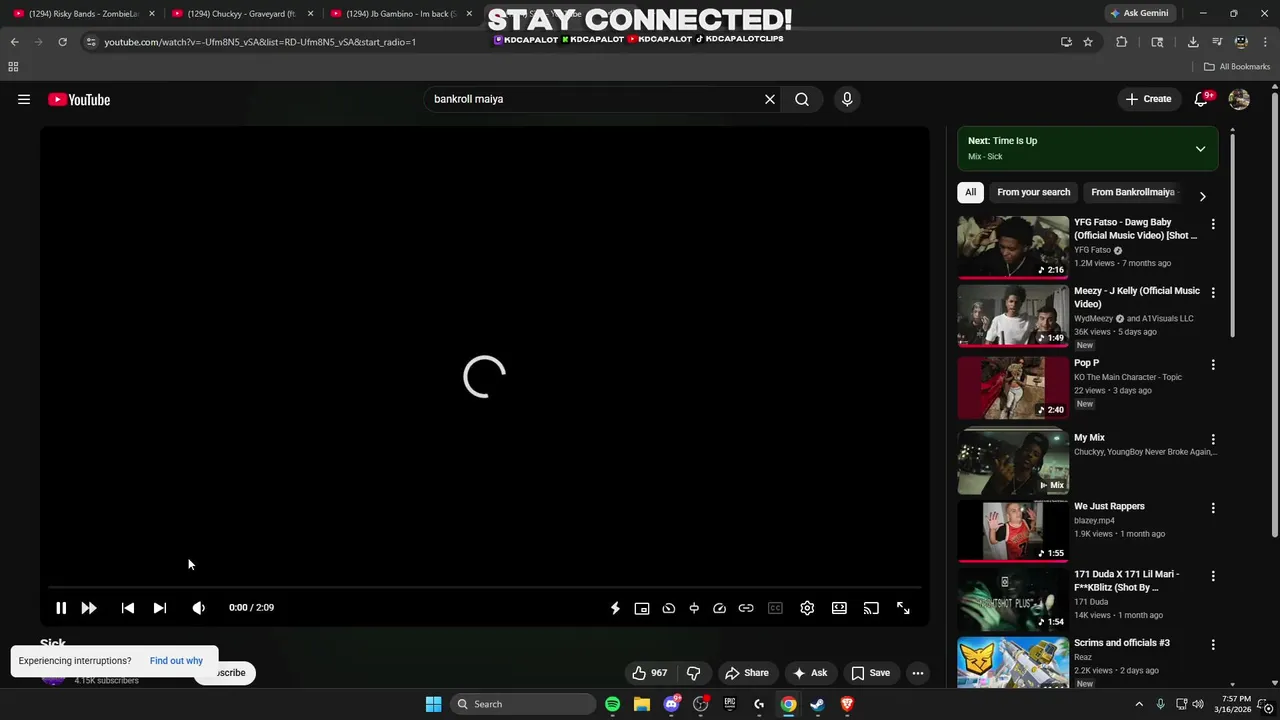Open Chrome media controls icon
This screenshot has height=720, width=1280.
1217,42
